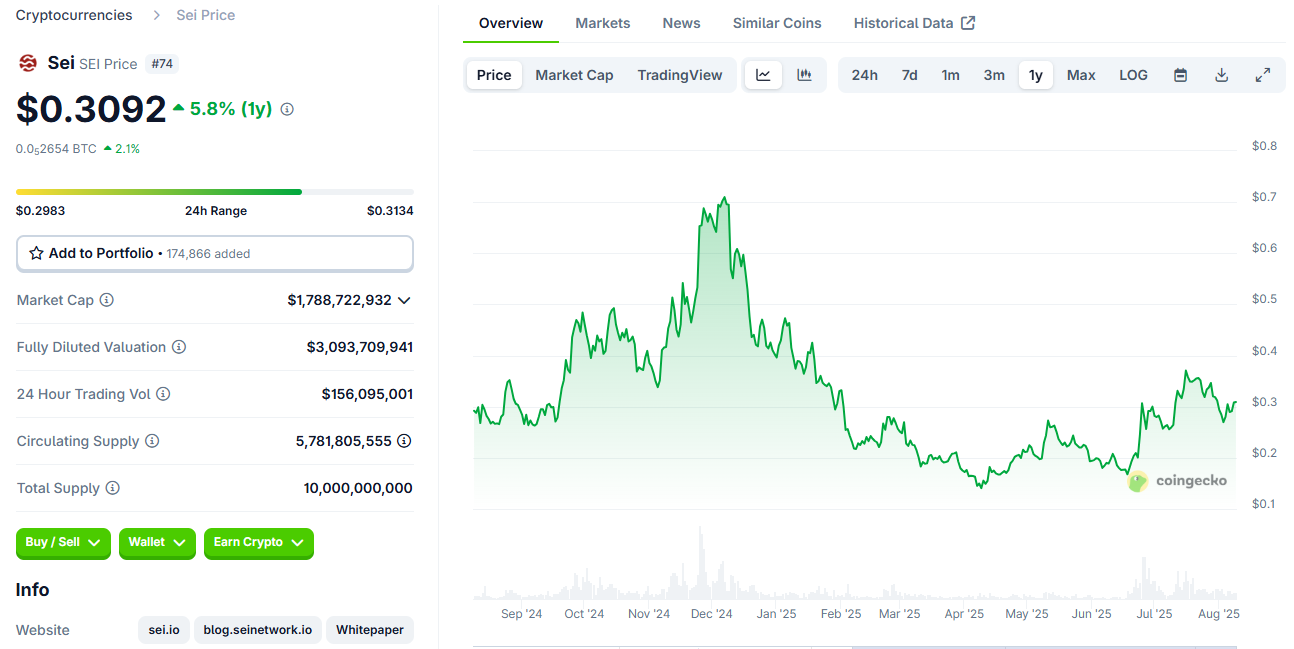Click the star icon in Add to Portfolio
1294x649 pixels.
click(x=36, y=253)
